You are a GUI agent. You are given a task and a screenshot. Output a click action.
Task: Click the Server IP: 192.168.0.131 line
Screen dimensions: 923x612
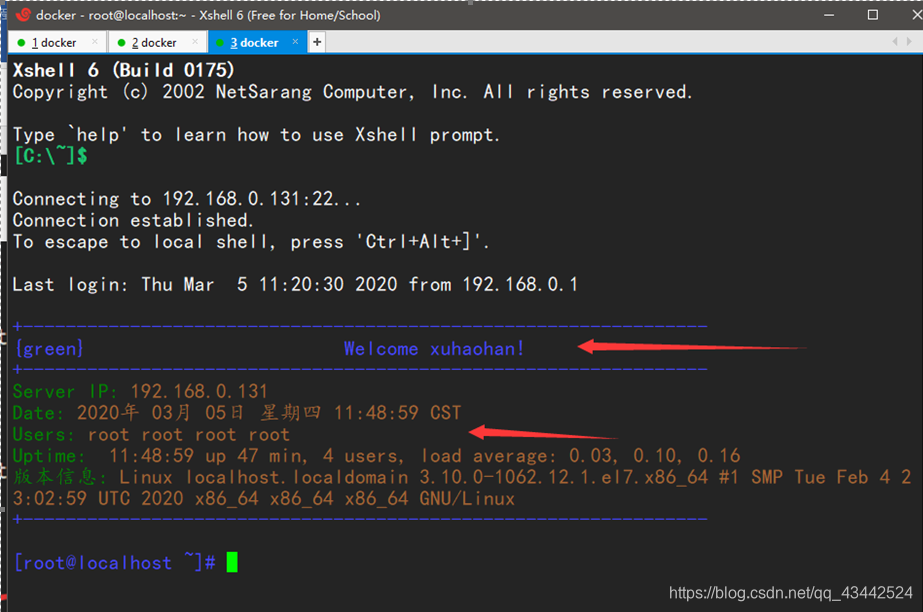point(140,391)
